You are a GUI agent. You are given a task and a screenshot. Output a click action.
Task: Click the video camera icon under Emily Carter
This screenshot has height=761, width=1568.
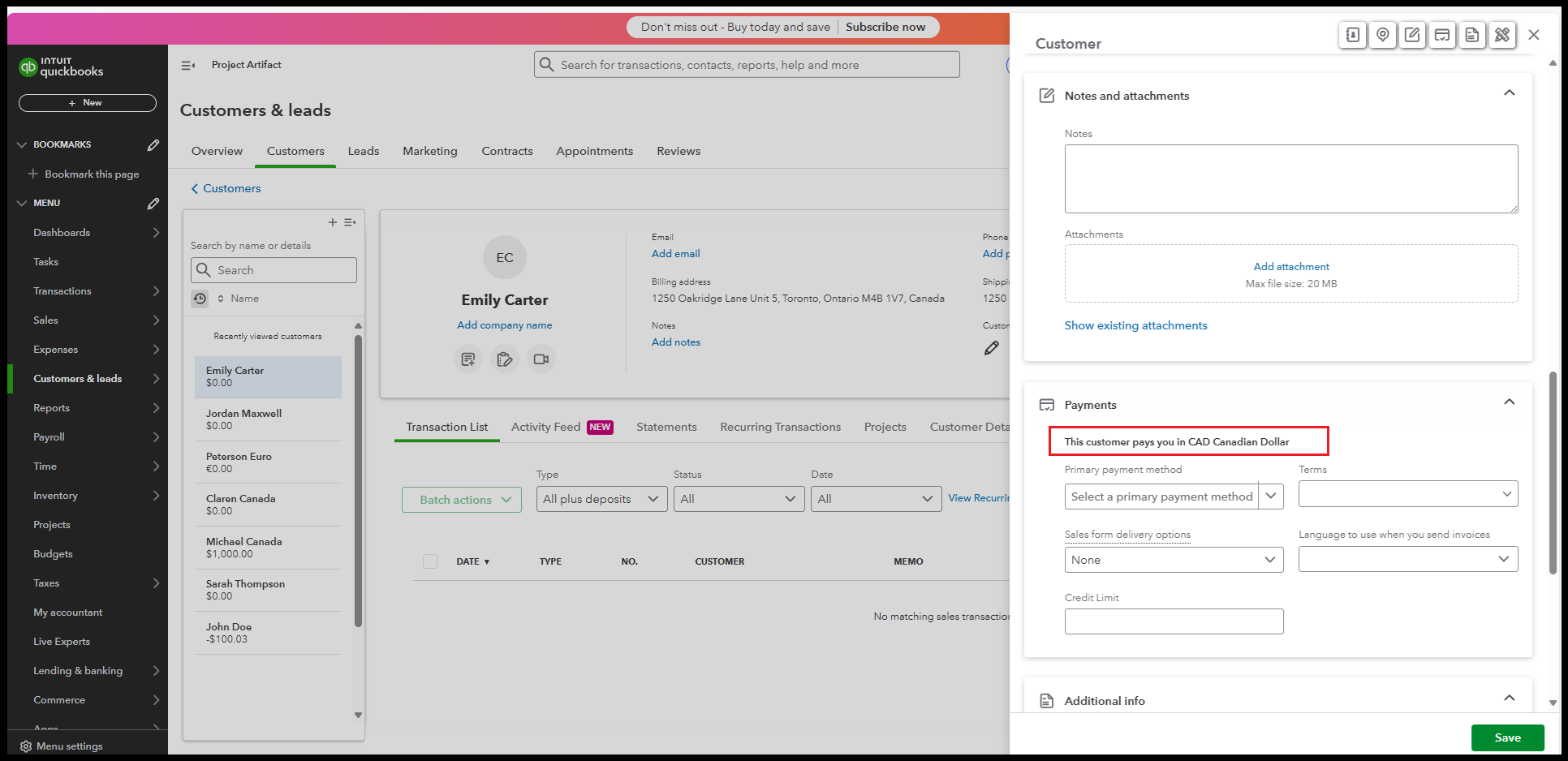[x=541, y=359]
